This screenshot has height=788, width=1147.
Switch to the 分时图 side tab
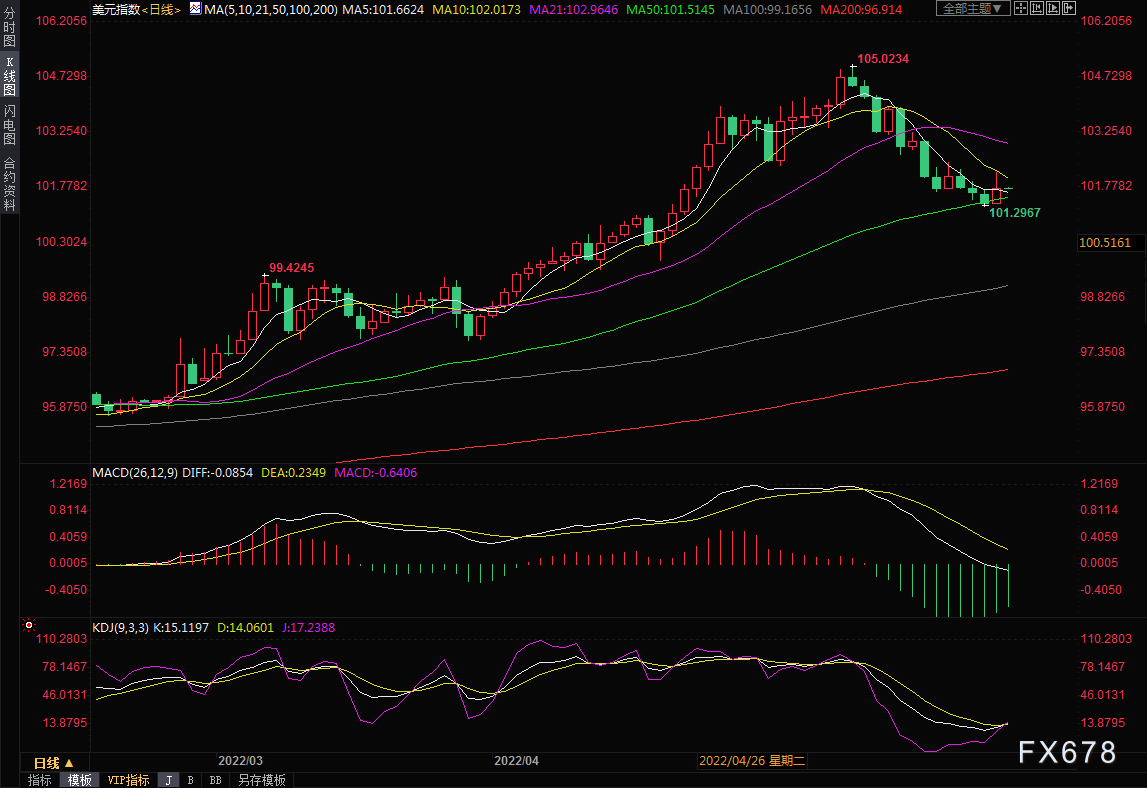point(10,26)
